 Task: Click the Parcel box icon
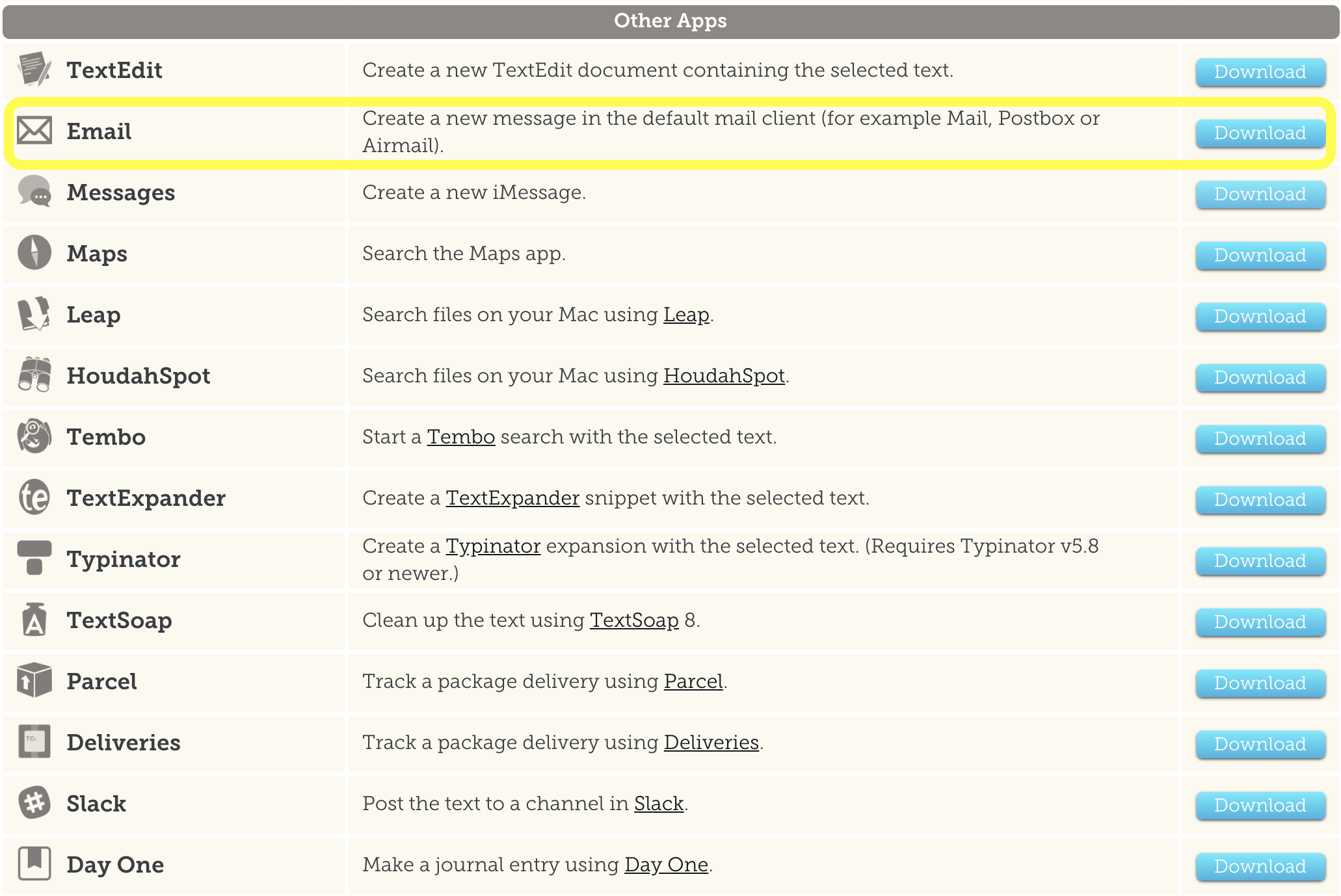click(x=34, y=681)
